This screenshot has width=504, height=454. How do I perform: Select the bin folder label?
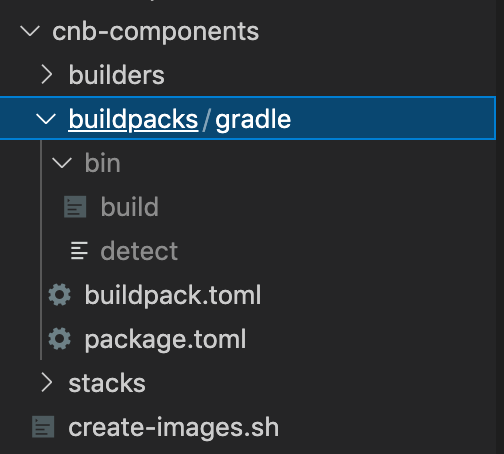[102, 163]
